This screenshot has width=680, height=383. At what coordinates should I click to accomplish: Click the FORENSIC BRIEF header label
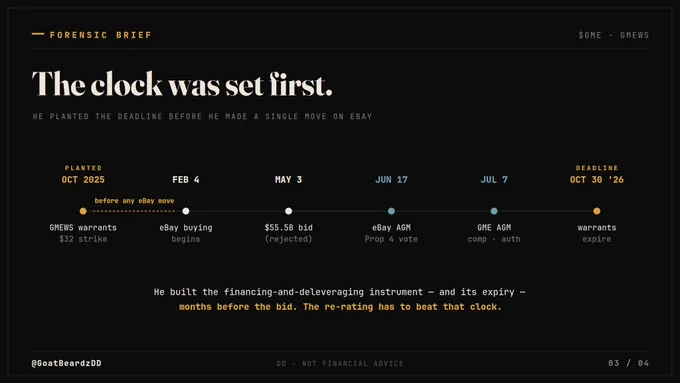(101, 35)
